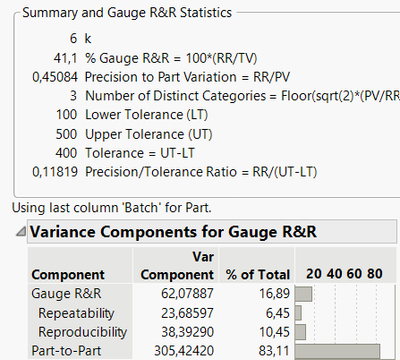Select the Part-to-Part row label
The image size is (400, 360).
(x=66, y=351)
